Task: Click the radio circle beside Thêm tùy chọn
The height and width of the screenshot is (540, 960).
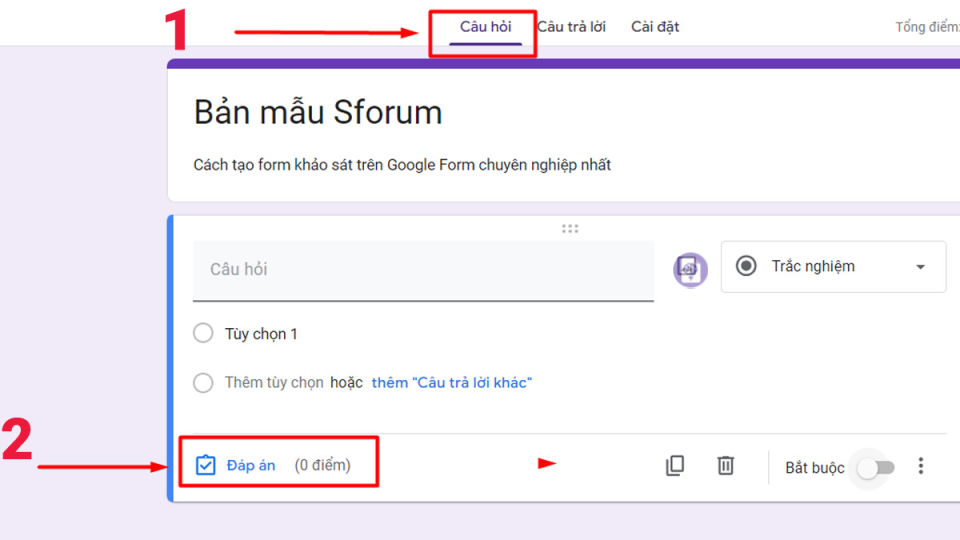Action: 203,383
